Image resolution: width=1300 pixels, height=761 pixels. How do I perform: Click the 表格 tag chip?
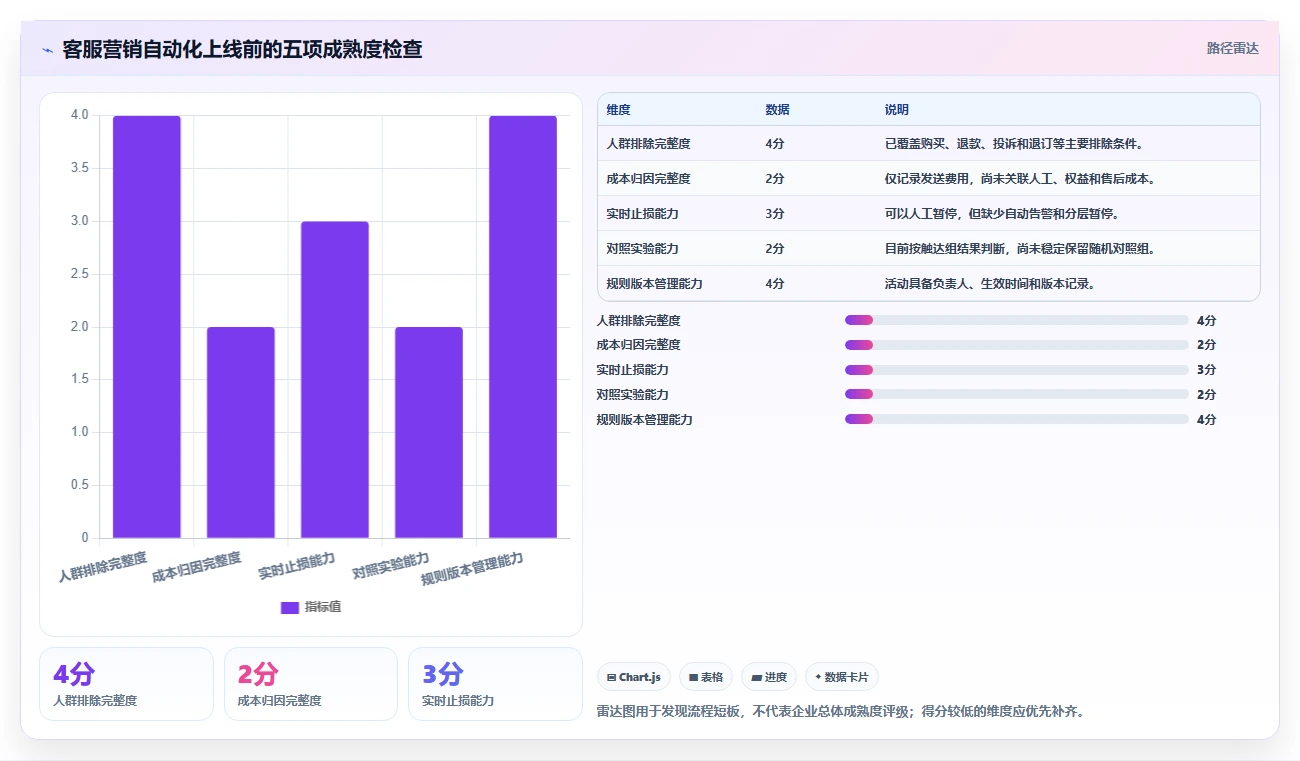706,677
